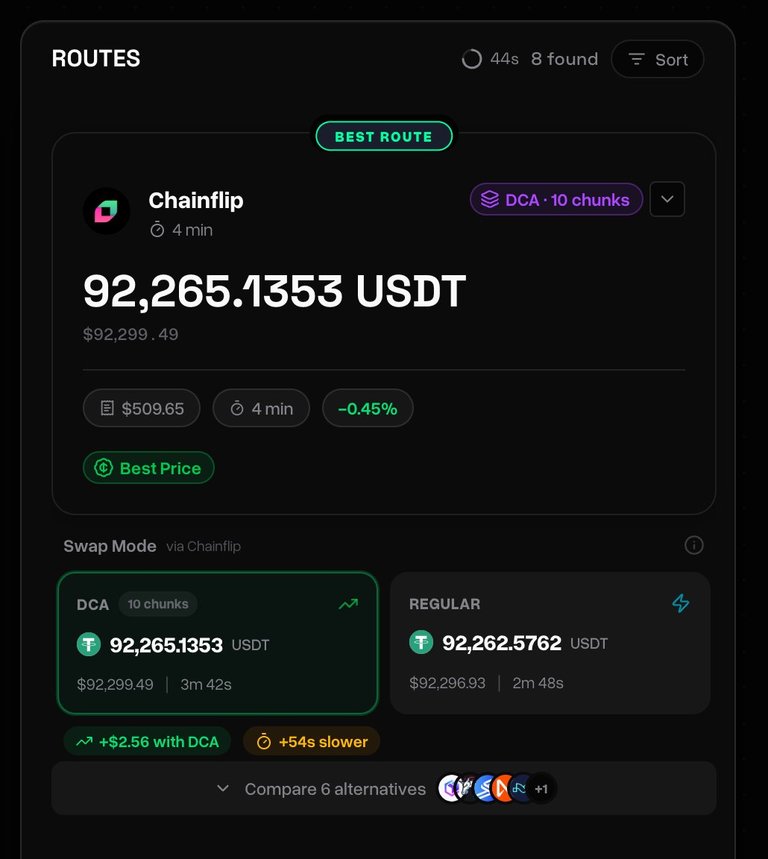Click the +54s slower badge
This screenshot has width=768, height=859.
pyautogui.click(x=311, y=742)
